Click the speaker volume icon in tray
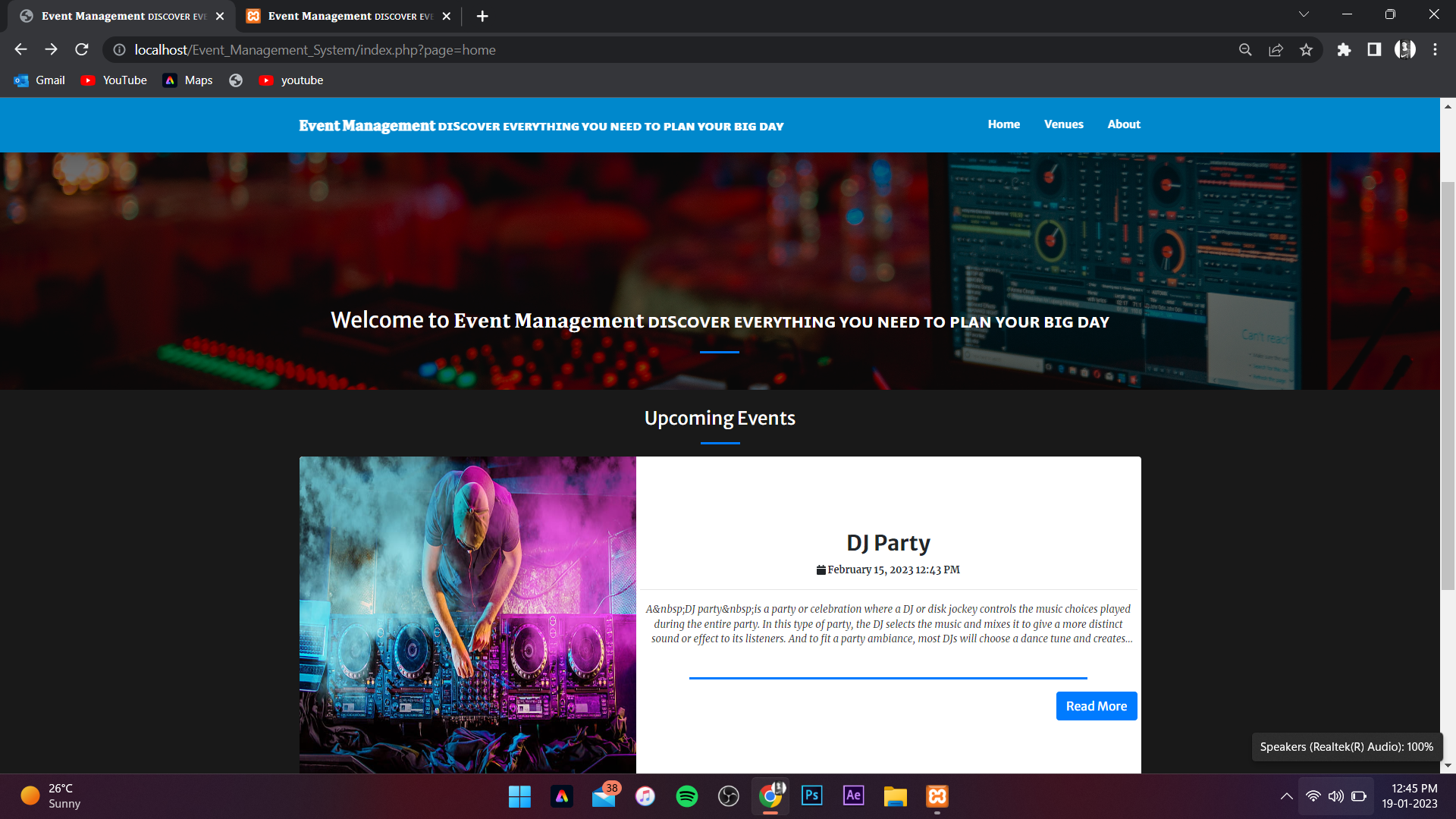Viewport: 1456px width, 819px height. [1336, 796]
